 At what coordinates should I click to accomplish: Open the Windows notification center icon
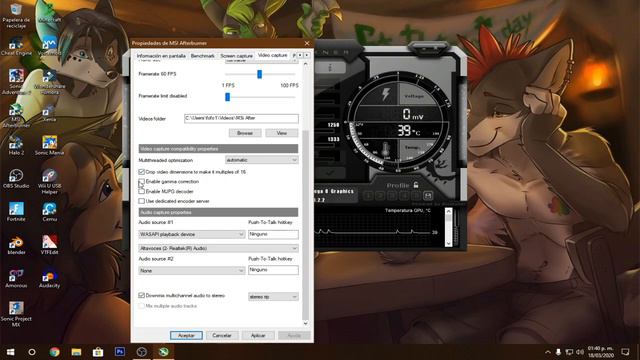(x=625, y=352)
